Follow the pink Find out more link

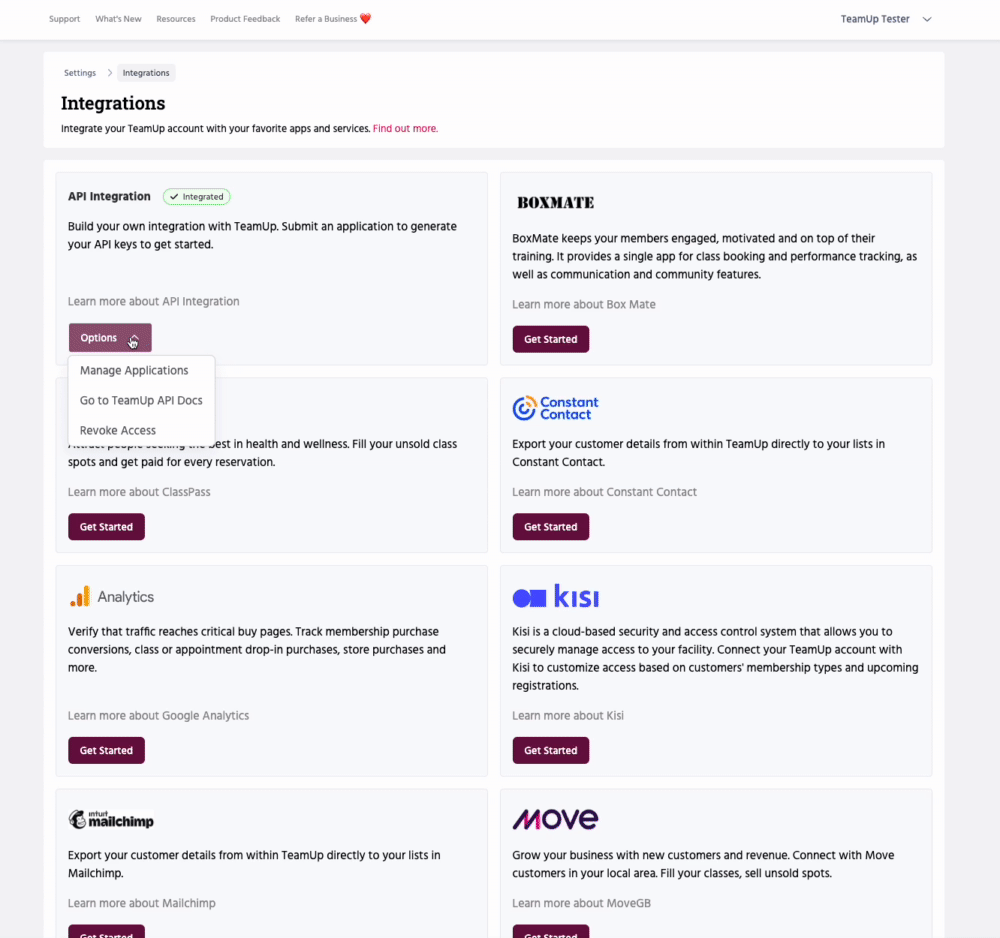pyautogui.click(x=405, y=129)
